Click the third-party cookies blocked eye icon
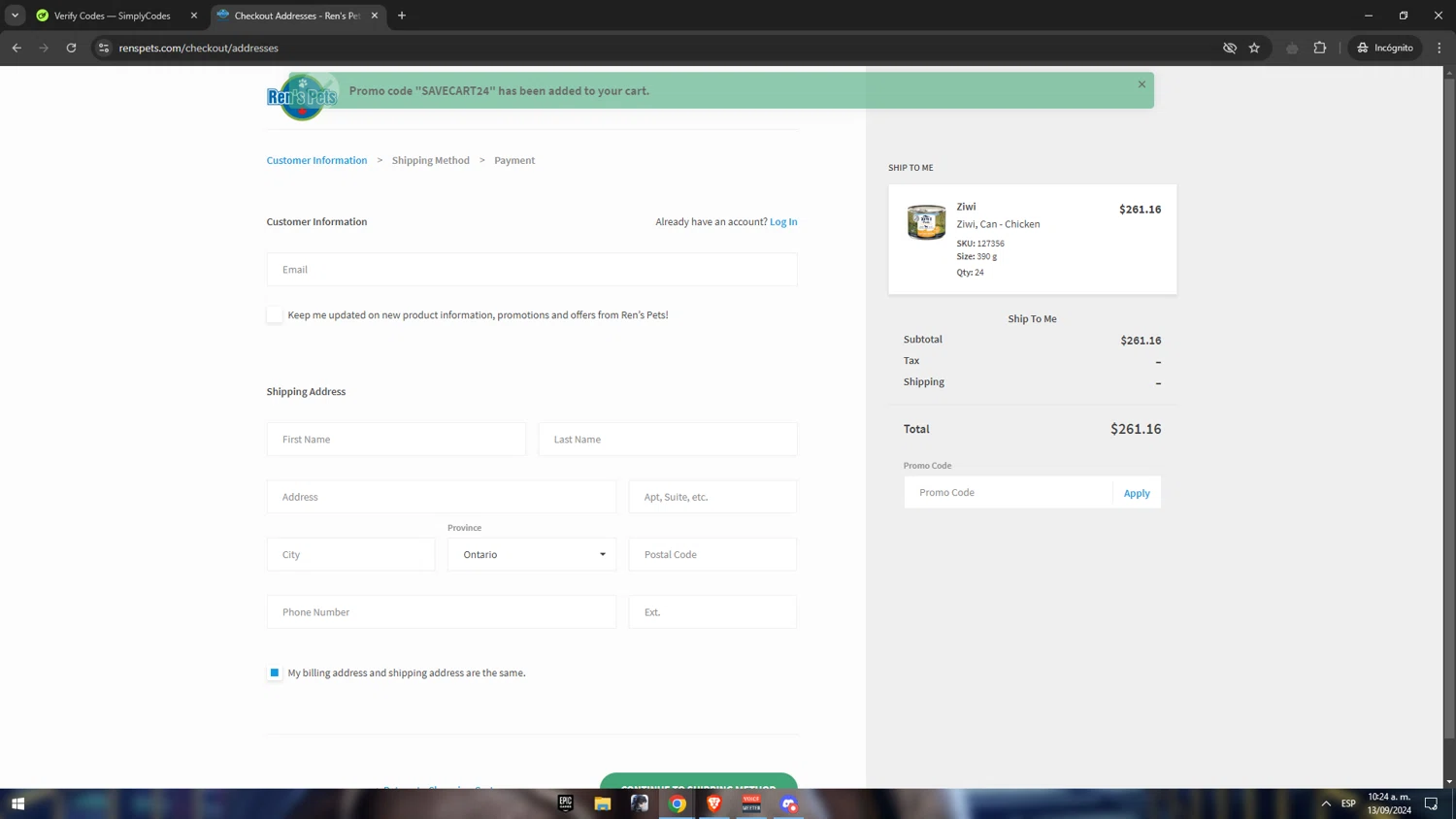 (x=1230, y=48)
